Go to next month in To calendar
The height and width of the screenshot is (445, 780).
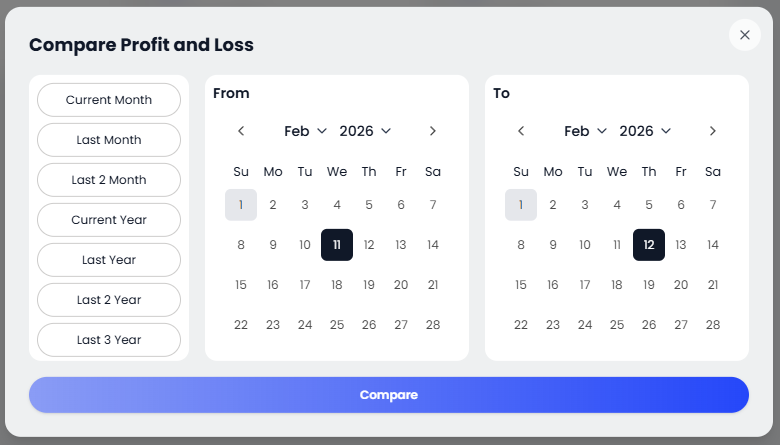tap(713, 131)
